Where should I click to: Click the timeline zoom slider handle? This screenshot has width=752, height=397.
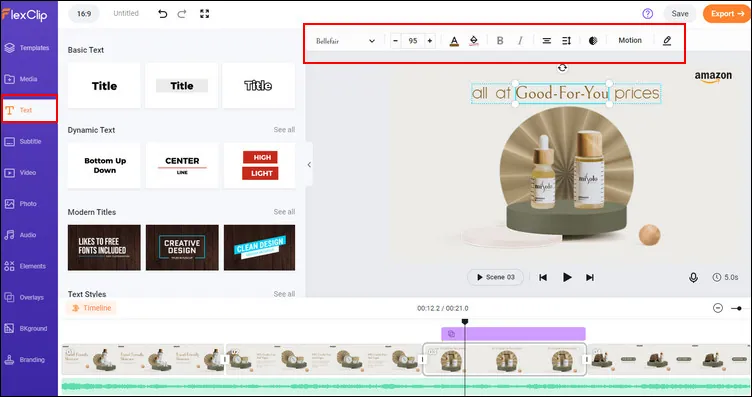tap(740, 308)
